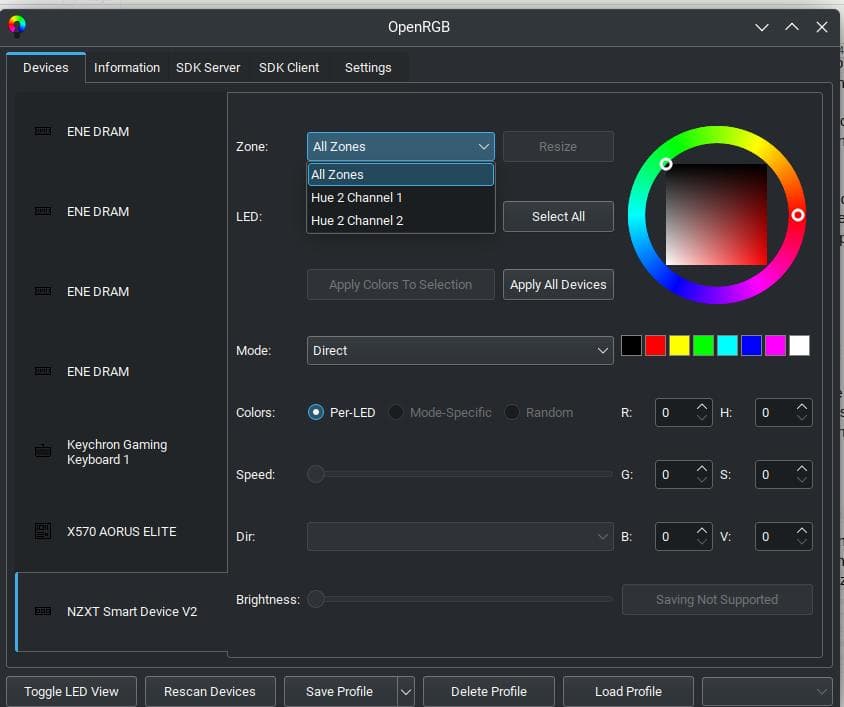Click the Select All button
This screenshot has width=844, height=707.
click(x=558, y=216)
